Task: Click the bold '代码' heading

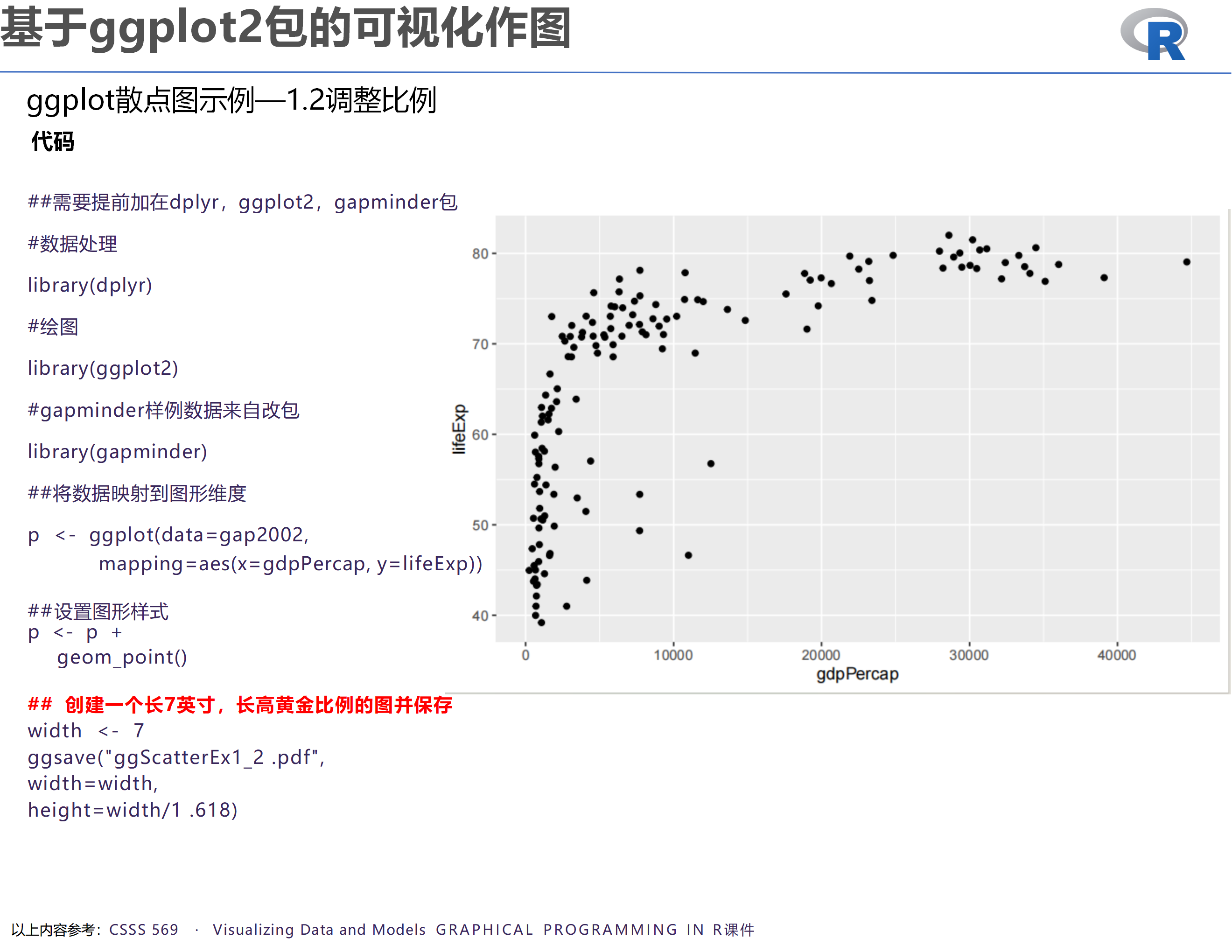Action: pyautogui.click(x=52, y=141)
